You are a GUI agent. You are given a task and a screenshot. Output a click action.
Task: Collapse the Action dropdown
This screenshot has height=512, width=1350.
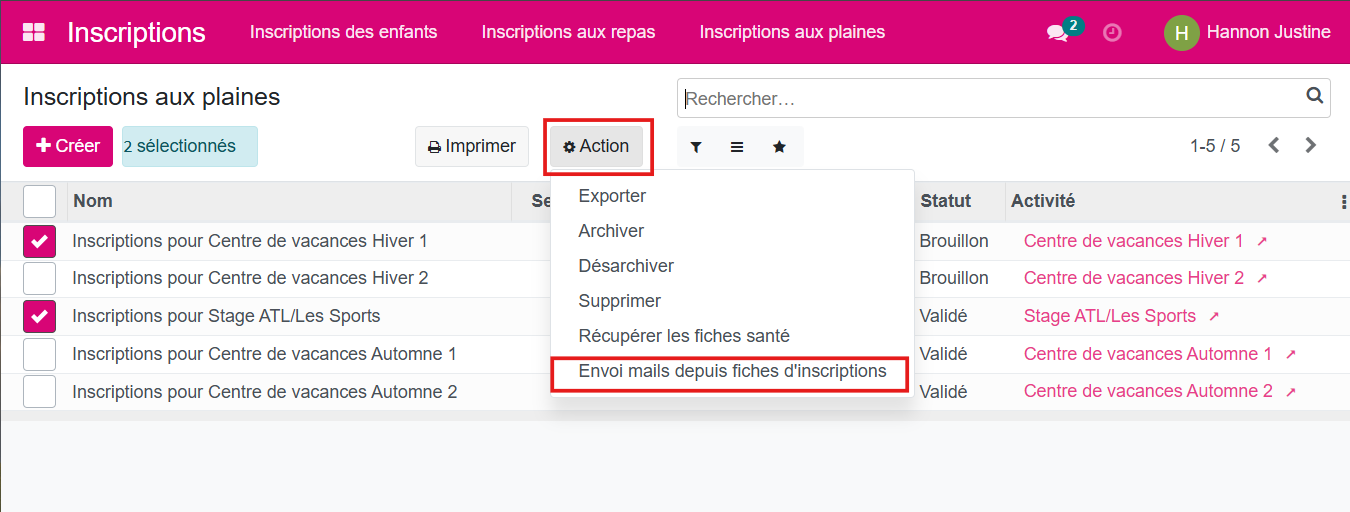click(596, 147)
